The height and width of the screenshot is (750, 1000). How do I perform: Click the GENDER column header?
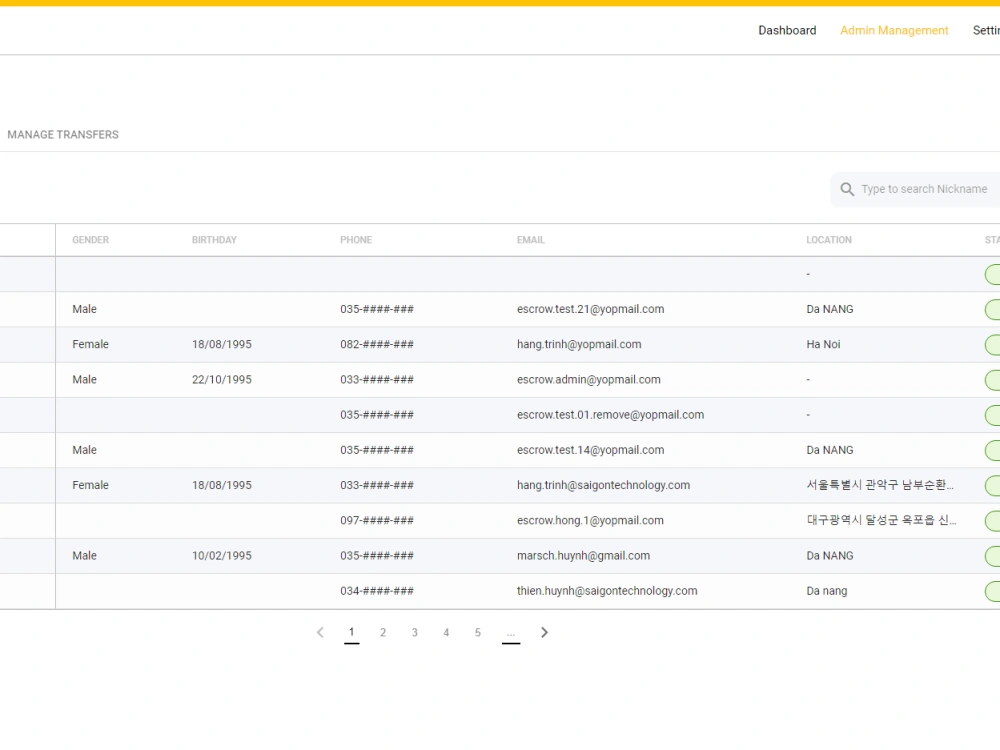click(x=90, y=240)
